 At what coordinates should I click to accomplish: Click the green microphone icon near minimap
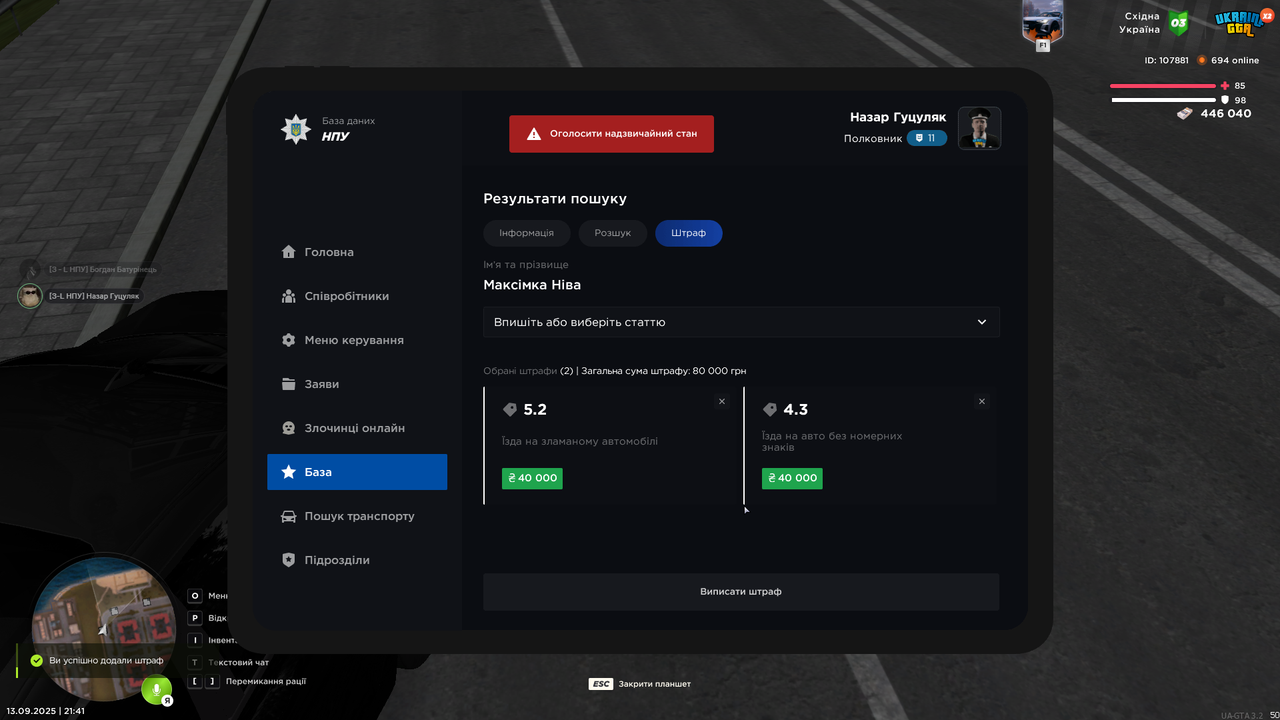tap(156, 689)
